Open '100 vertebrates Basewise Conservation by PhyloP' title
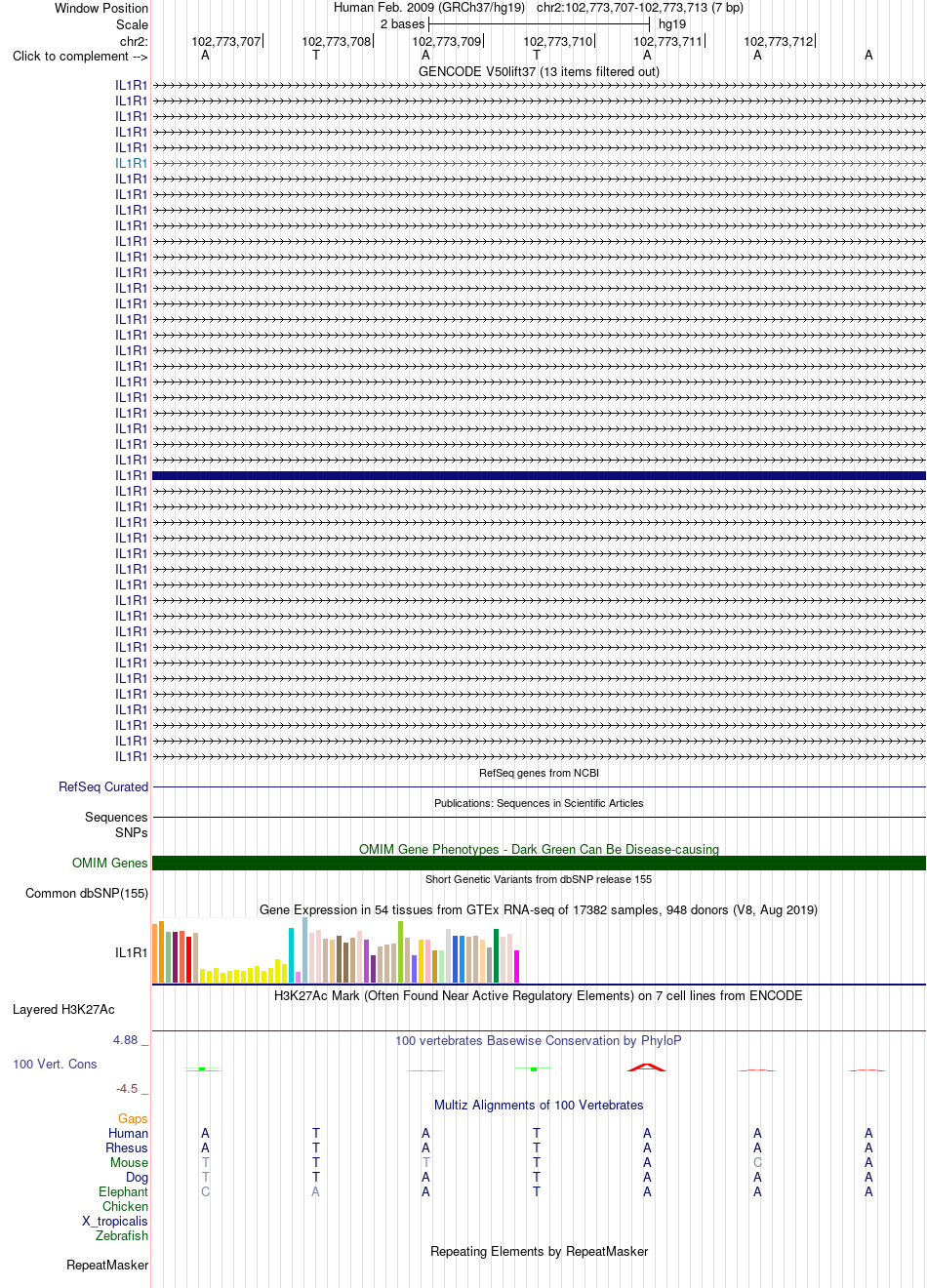This screenshot has width=927, height=1288. 539,1040
